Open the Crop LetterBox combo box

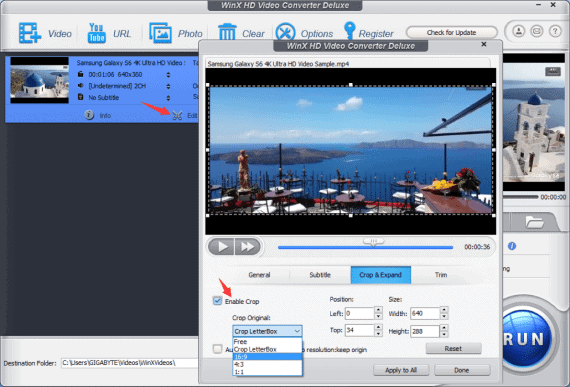point(267,331)
